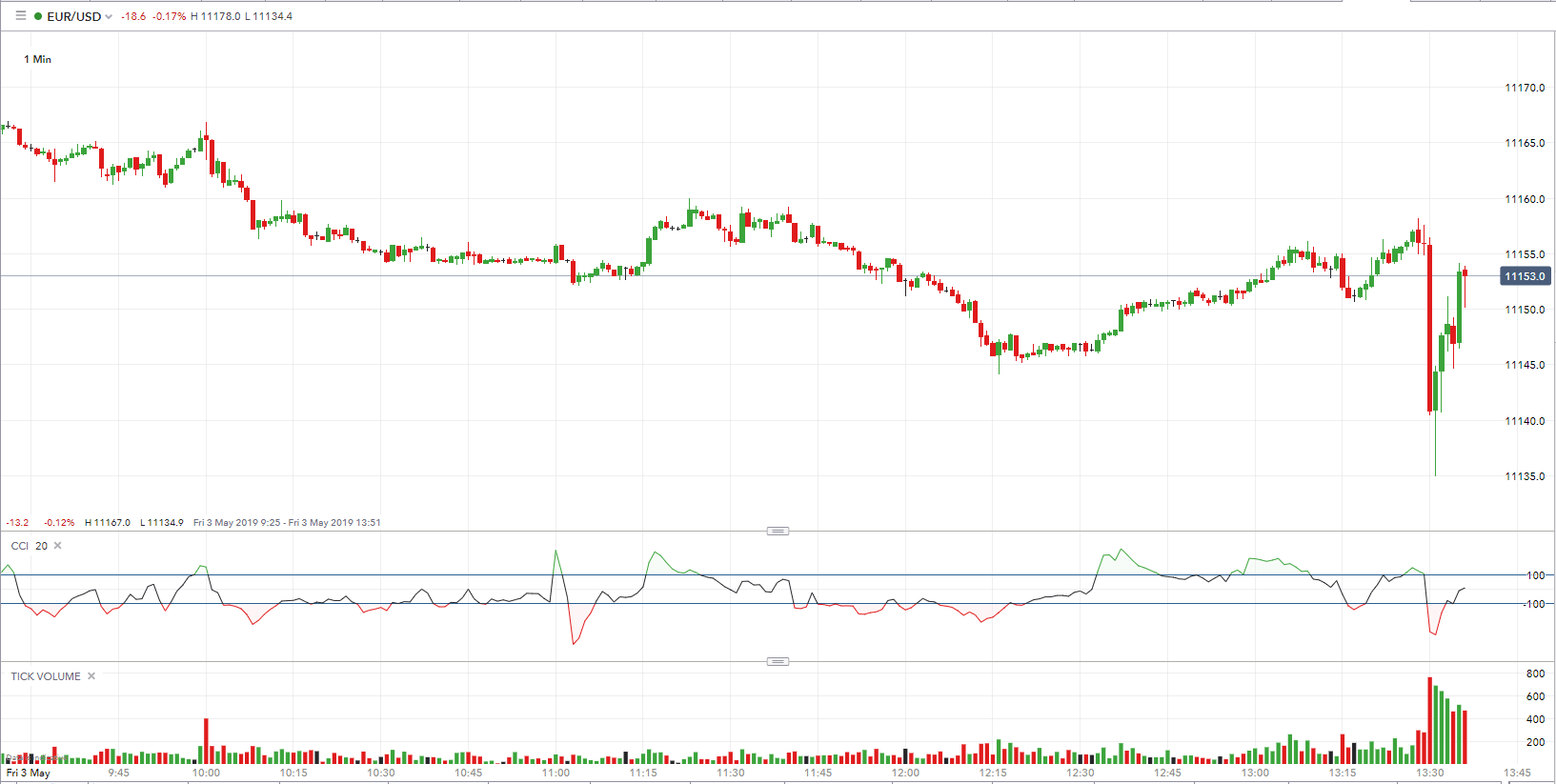Expand the EUR/USD instrument dropdown arrow
The image size is (1556, 784).
(x=109, y=17)
